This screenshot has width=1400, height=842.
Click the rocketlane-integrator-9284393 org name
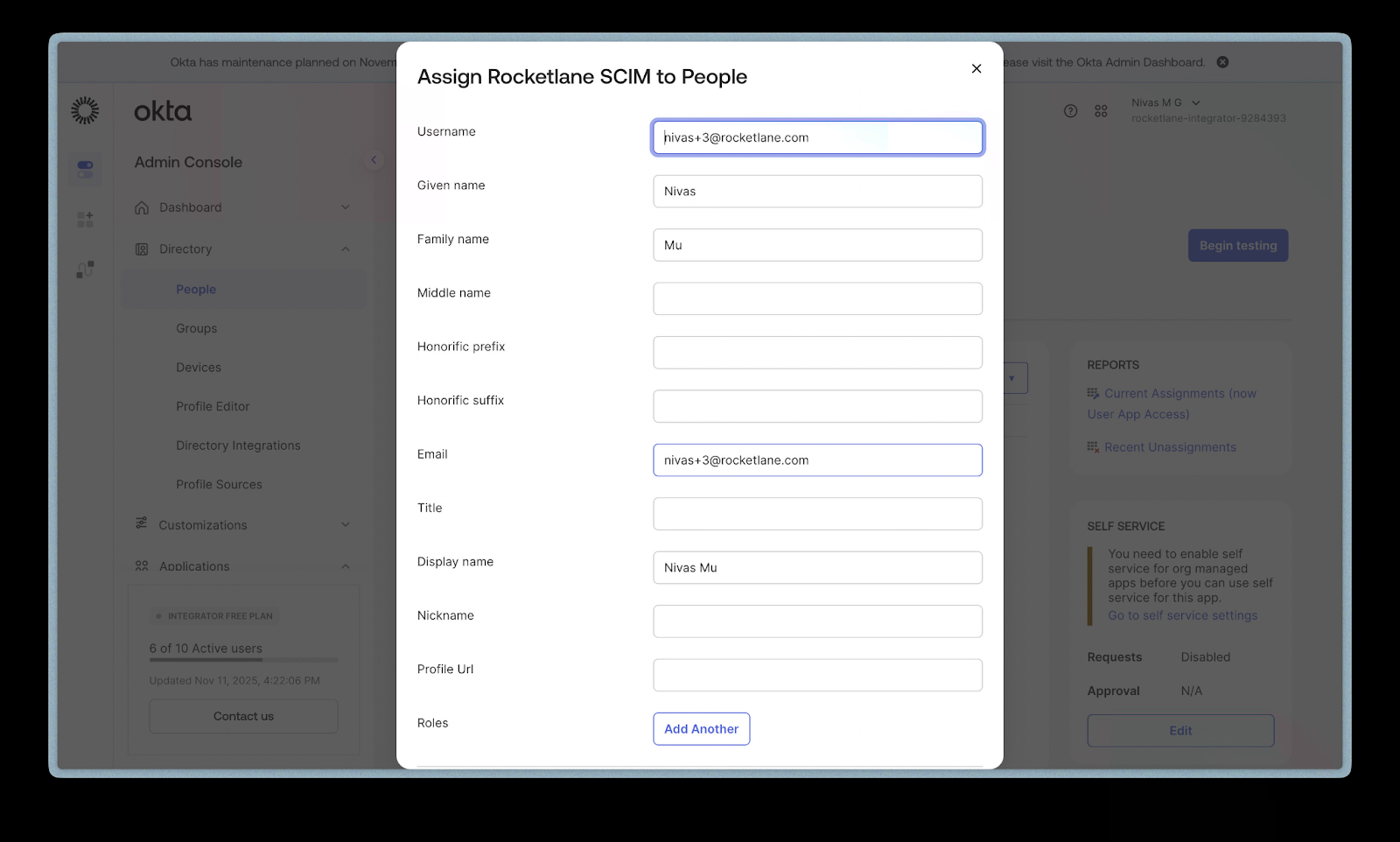coord(1208,118)
